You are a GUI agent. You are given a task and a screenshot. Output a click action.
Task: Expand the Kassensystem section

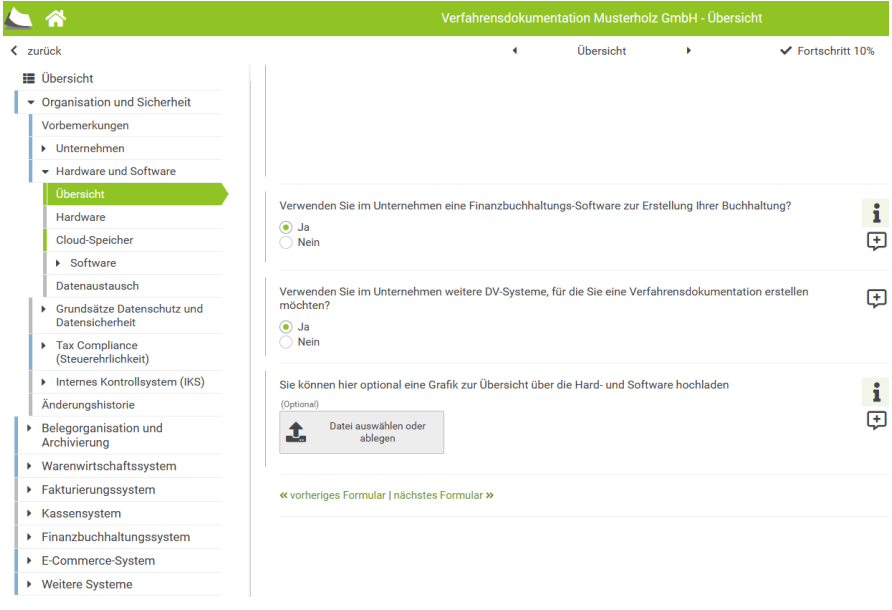[29, 513]
